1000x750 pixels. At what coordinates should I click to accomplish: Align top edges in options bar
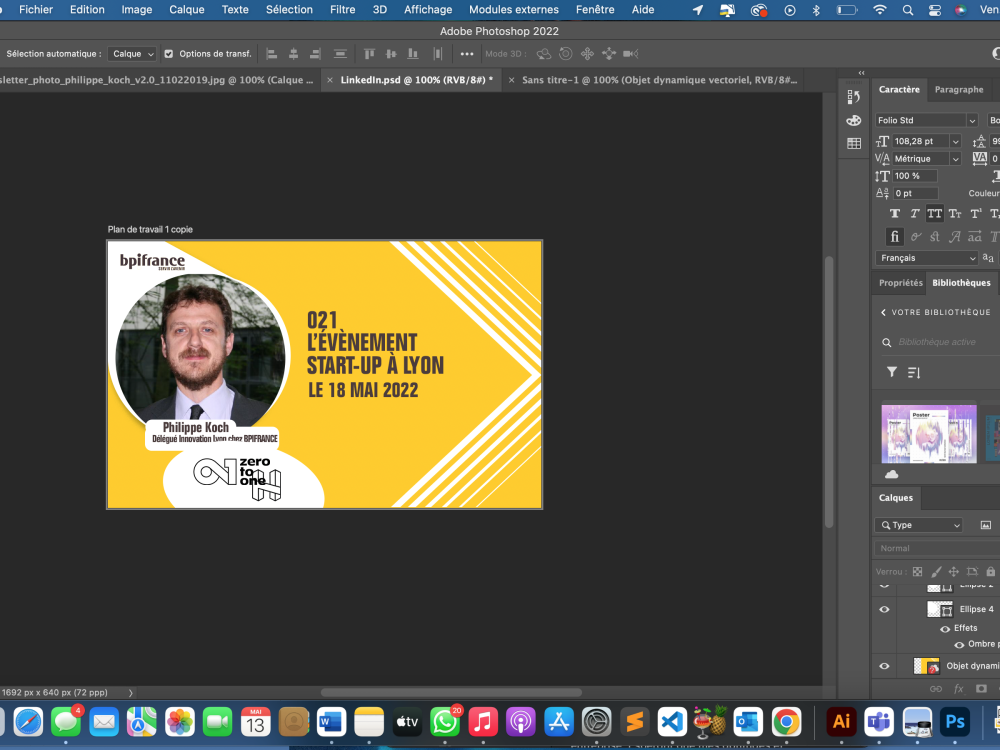pyautogui.click(x=369, y=54)
